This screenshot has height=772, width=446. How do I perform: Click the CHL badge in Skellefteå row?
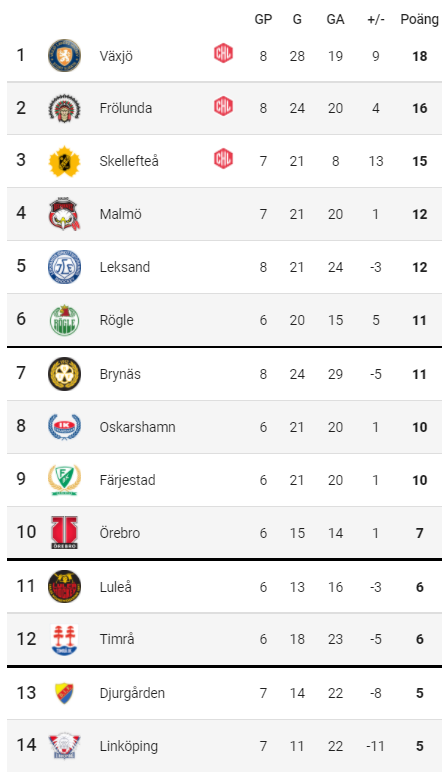tap(223, 159)
